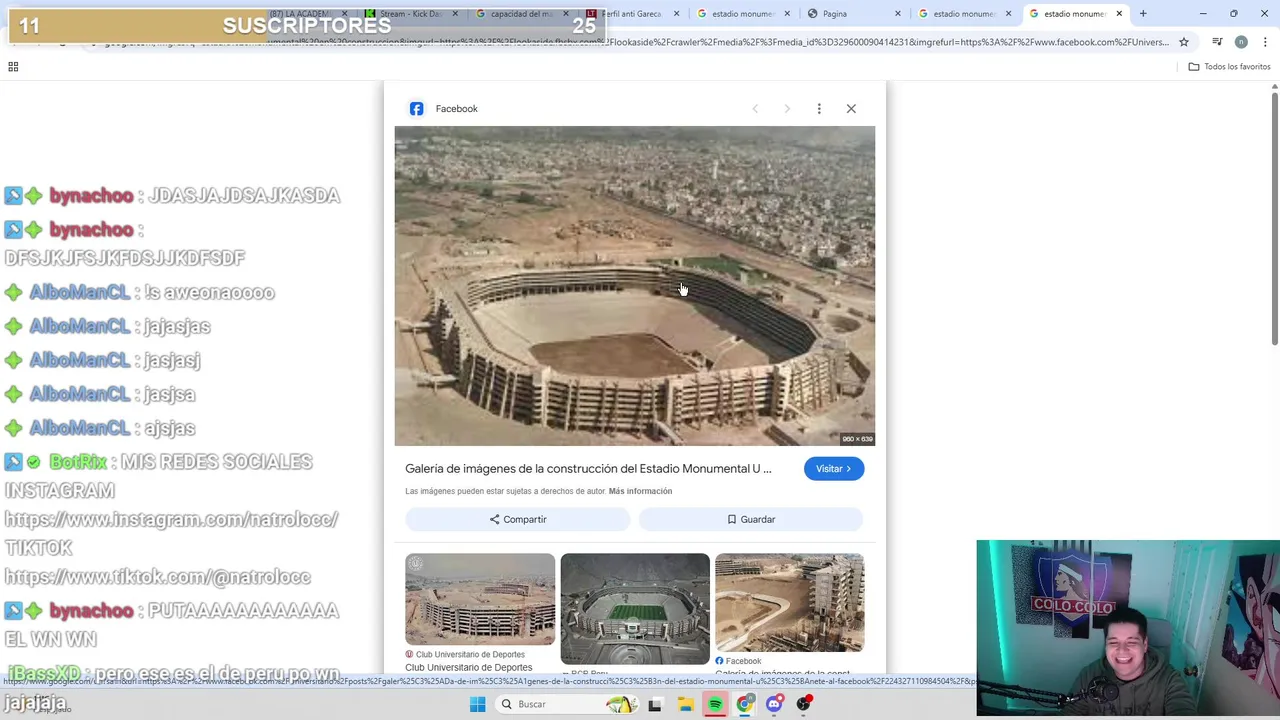Open Discord from the taskbar
Image resolution: width=1280 pixels, height=720 pixels.
[774, 704]
